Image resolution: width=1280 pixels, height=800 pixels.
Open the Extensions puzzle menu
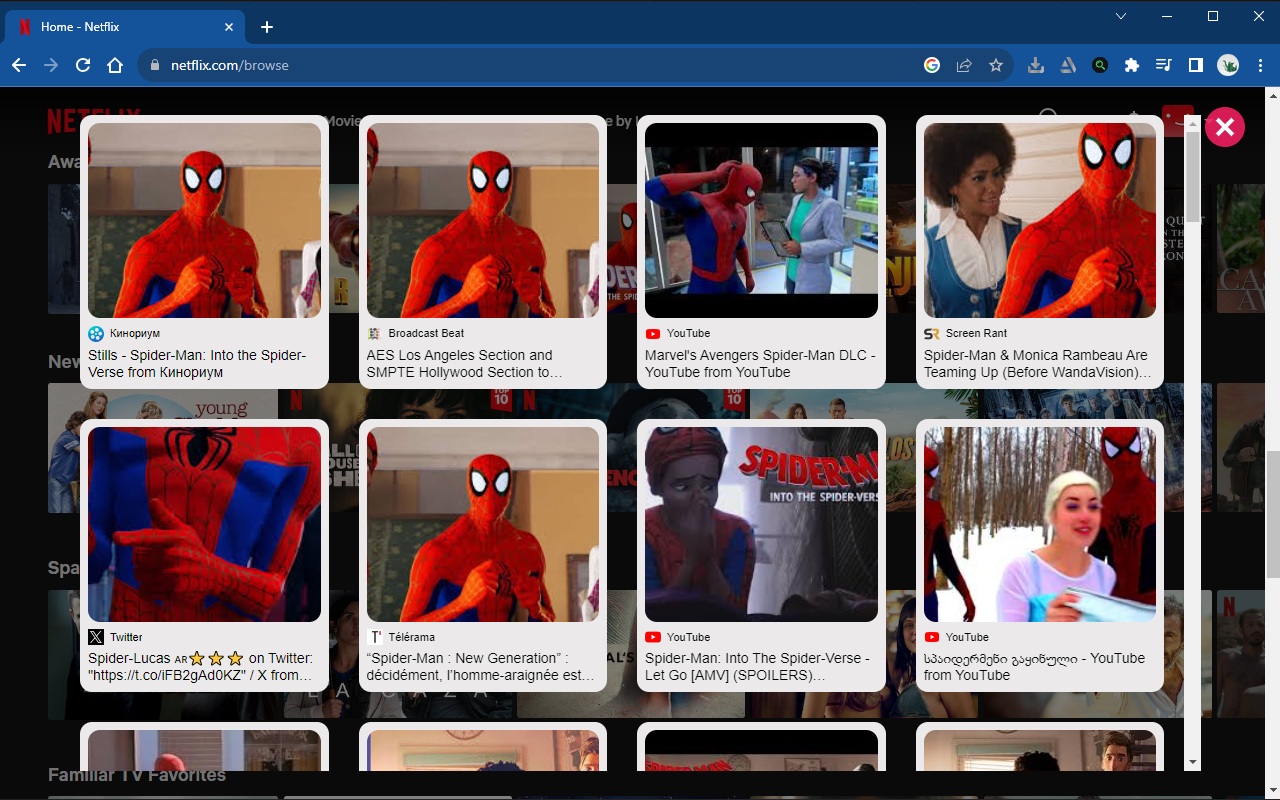click(1132, 65)
